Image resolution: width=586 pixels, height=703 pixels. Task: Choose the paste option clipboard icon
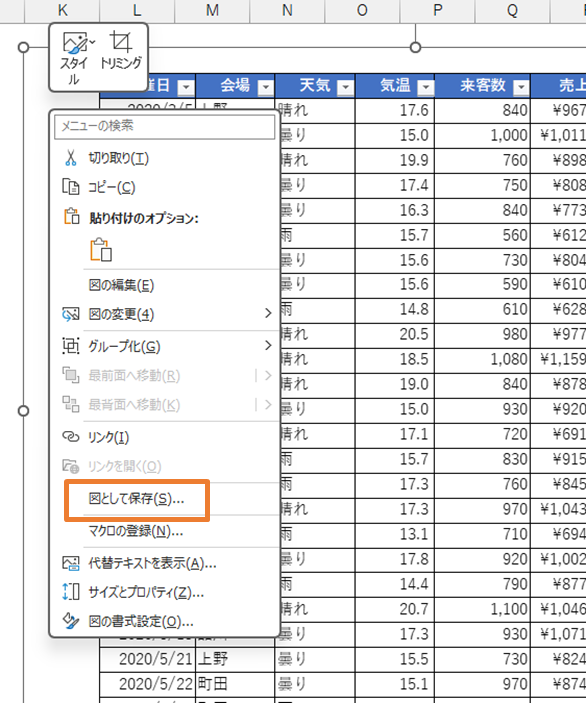pyautogui.click(x=101, y=250)
